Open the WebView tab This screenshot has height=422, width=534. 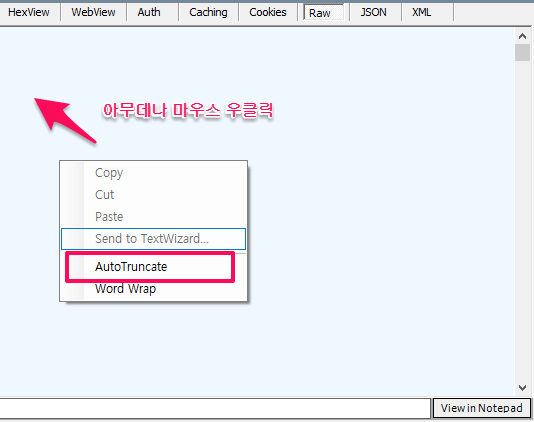(x=93, y=12)
